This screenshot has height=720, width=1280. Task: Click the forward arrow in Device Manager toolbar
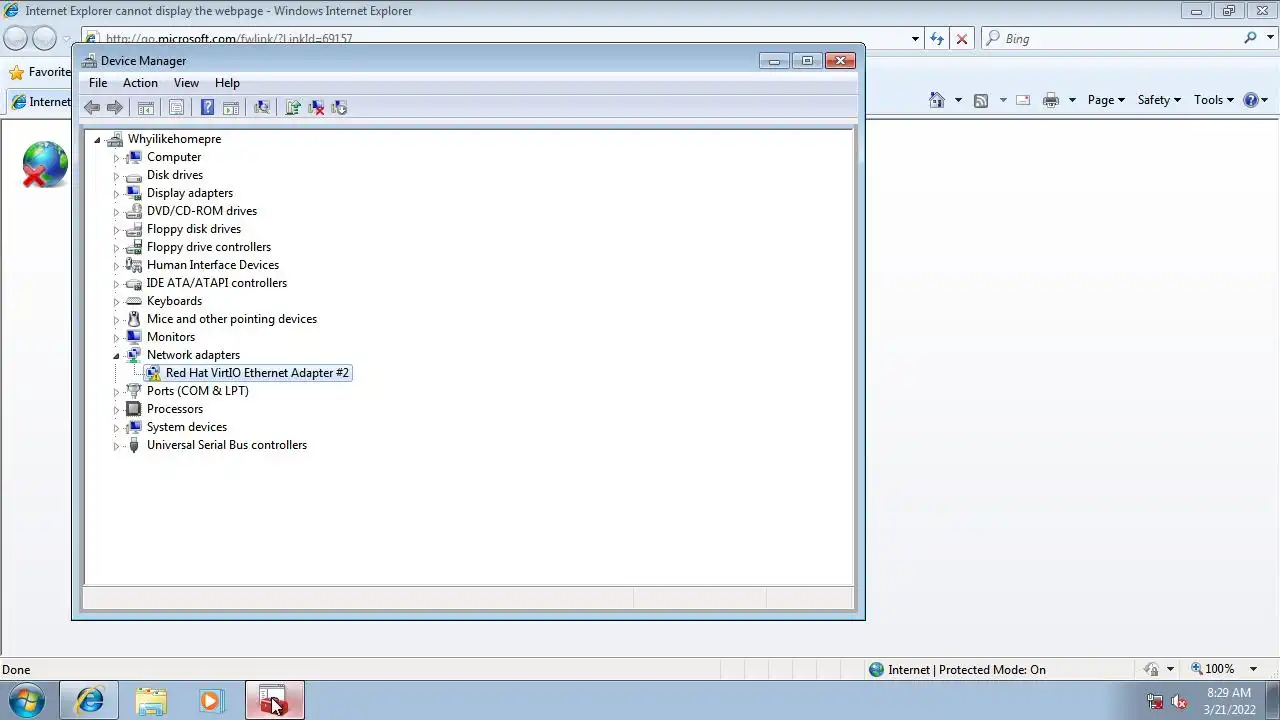pos(115,107)
